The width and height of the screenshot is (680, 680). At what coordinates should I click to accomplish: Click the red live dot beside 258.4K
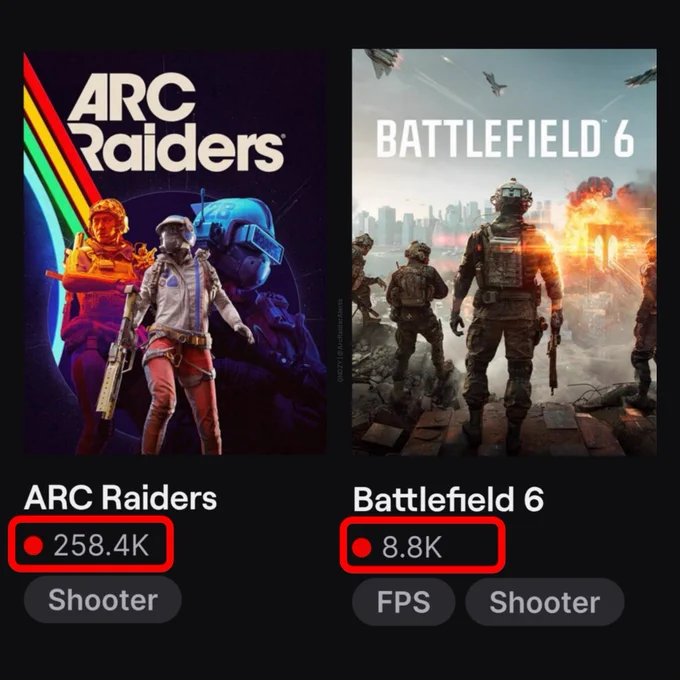[x=33, y=545]
